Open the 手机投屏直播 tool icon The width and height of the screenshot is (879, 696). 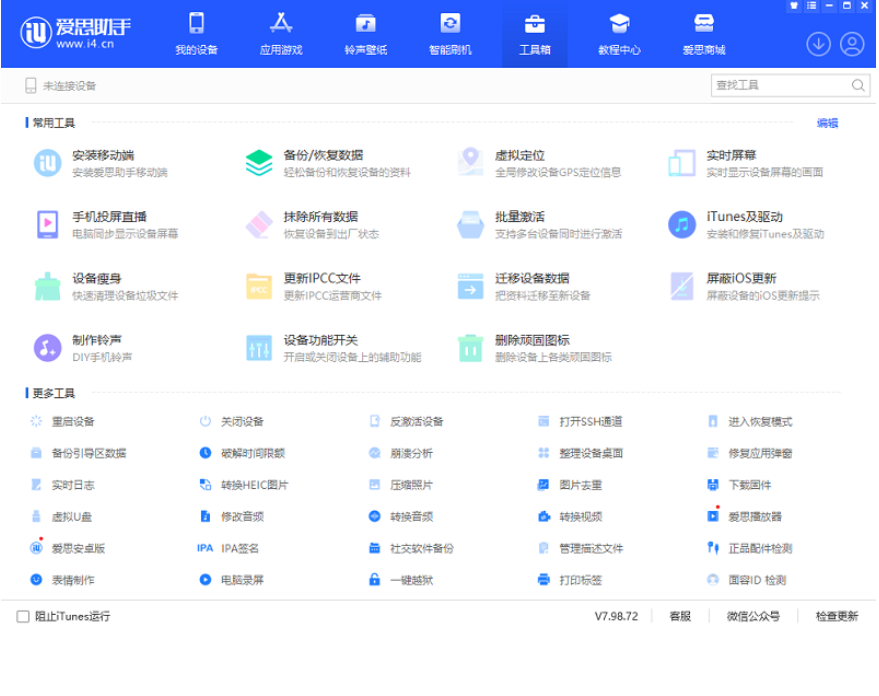click(48, 225)
